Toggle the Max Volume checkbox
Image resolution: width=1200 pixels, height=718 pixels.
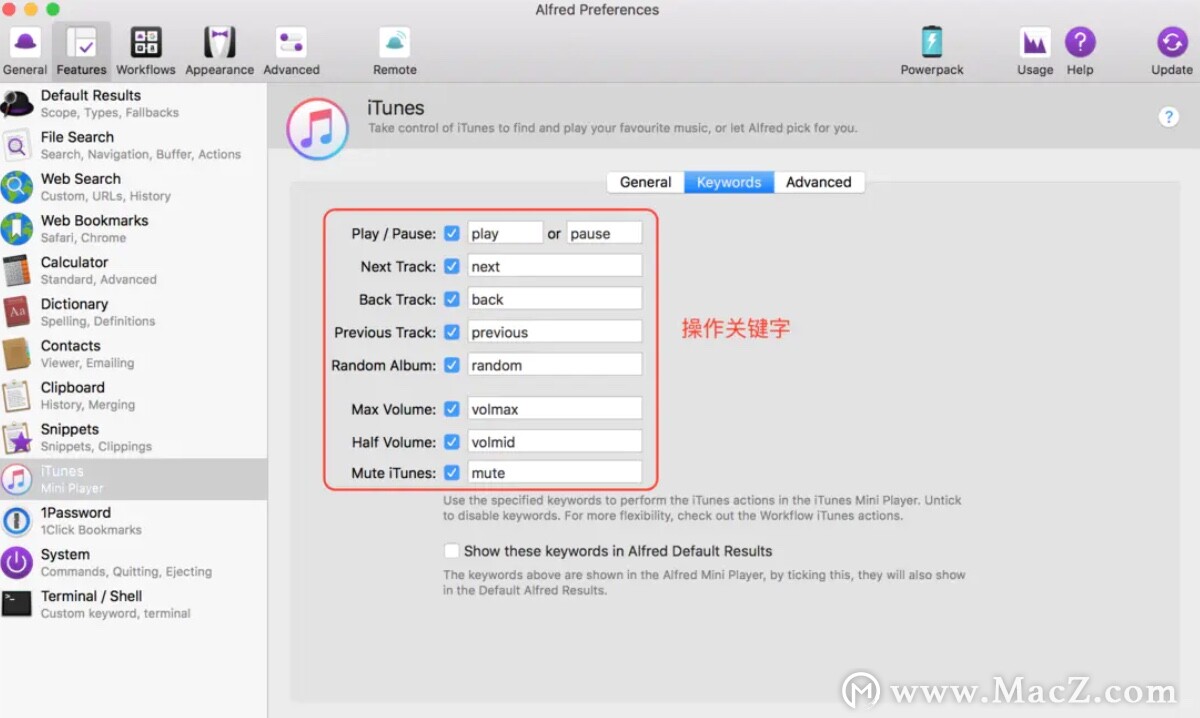pyautogui.click(x=452, y=409)
